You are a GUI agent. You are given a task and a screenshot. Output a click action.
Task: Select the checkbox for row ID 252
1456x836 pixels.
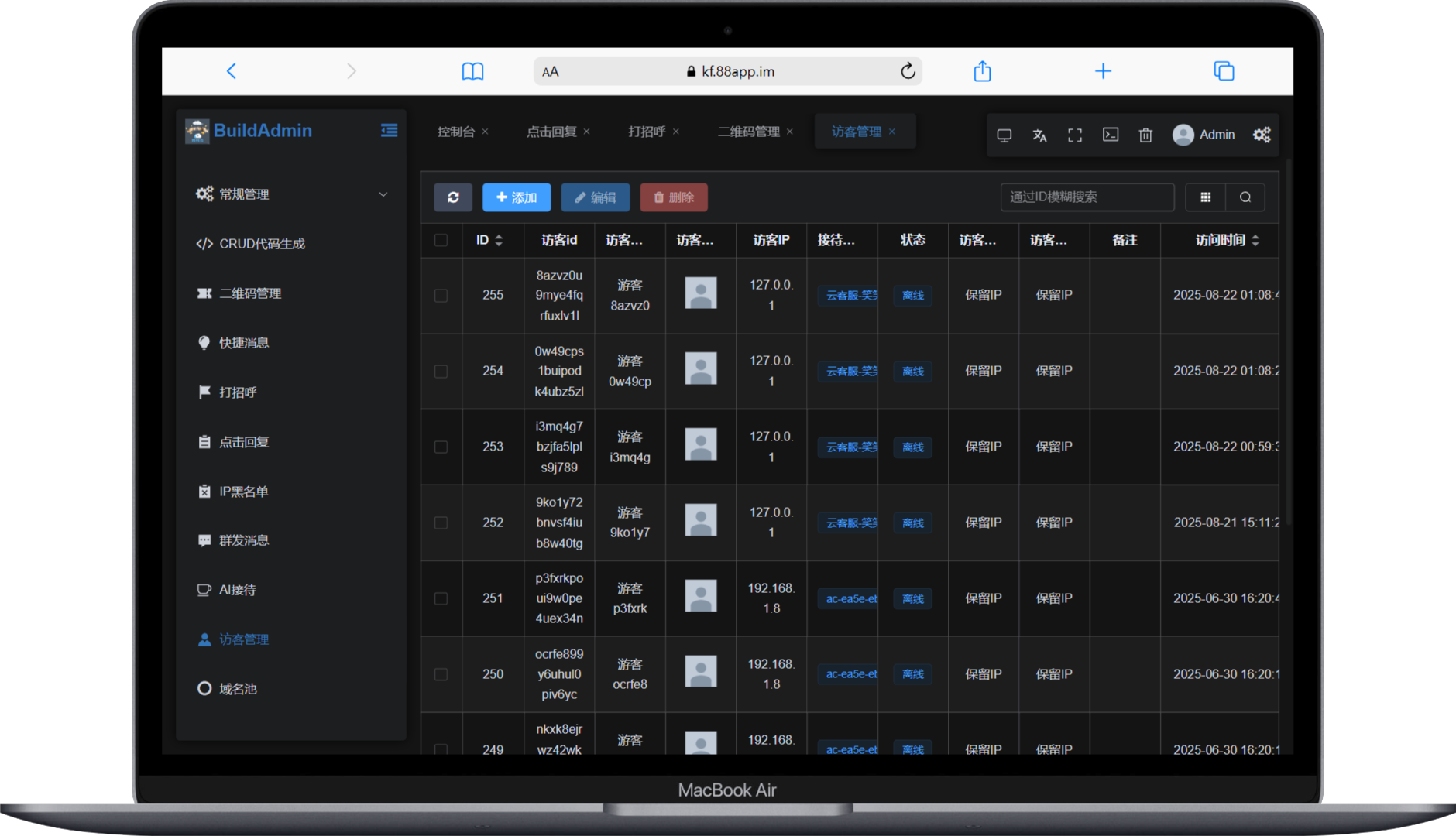[x=441, y=523]
